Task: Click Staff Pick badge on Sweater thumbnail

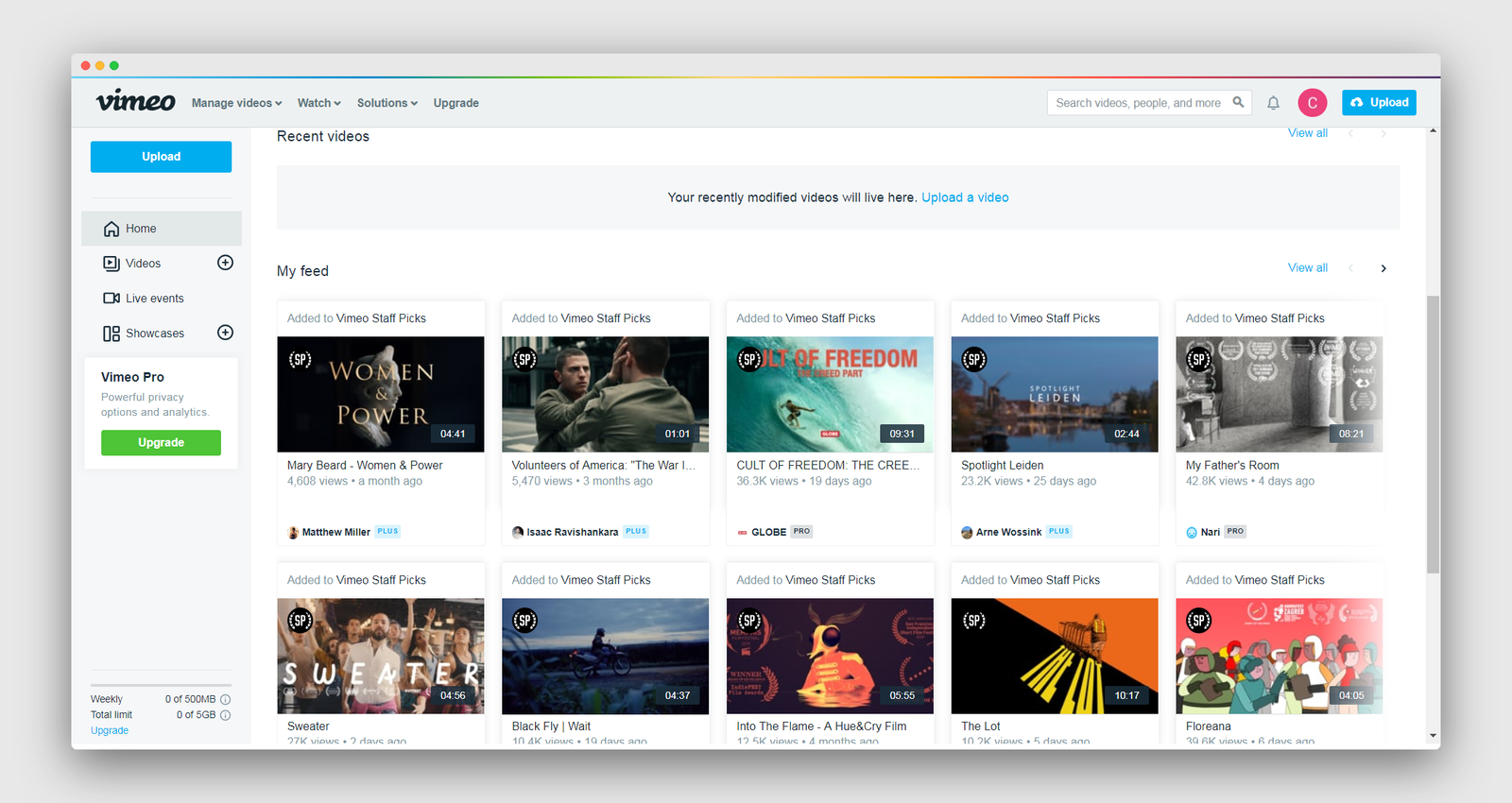Action: click(301, 621)
